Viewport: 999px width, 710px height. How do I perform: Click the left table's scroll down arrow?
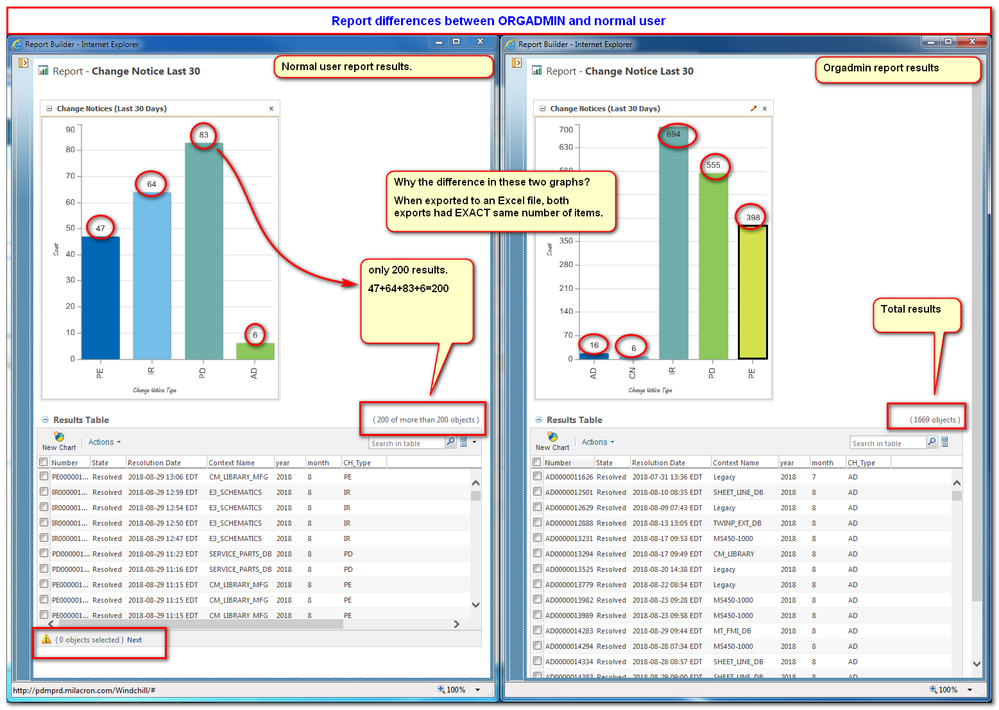(475, 604)
